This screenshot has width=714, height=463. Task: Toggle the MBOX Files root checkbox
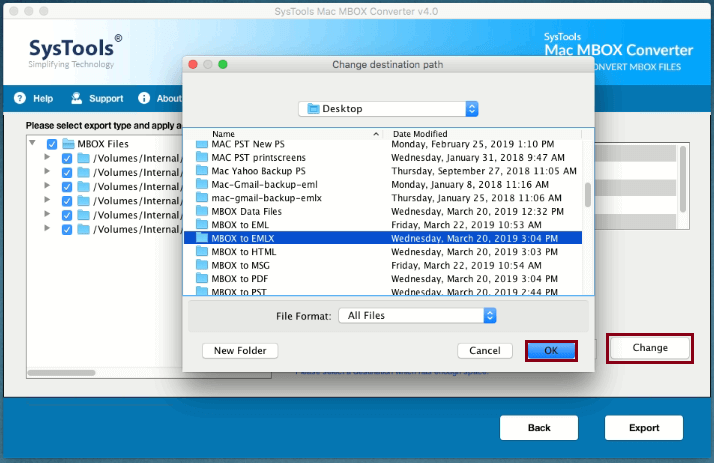click(52, 144)
